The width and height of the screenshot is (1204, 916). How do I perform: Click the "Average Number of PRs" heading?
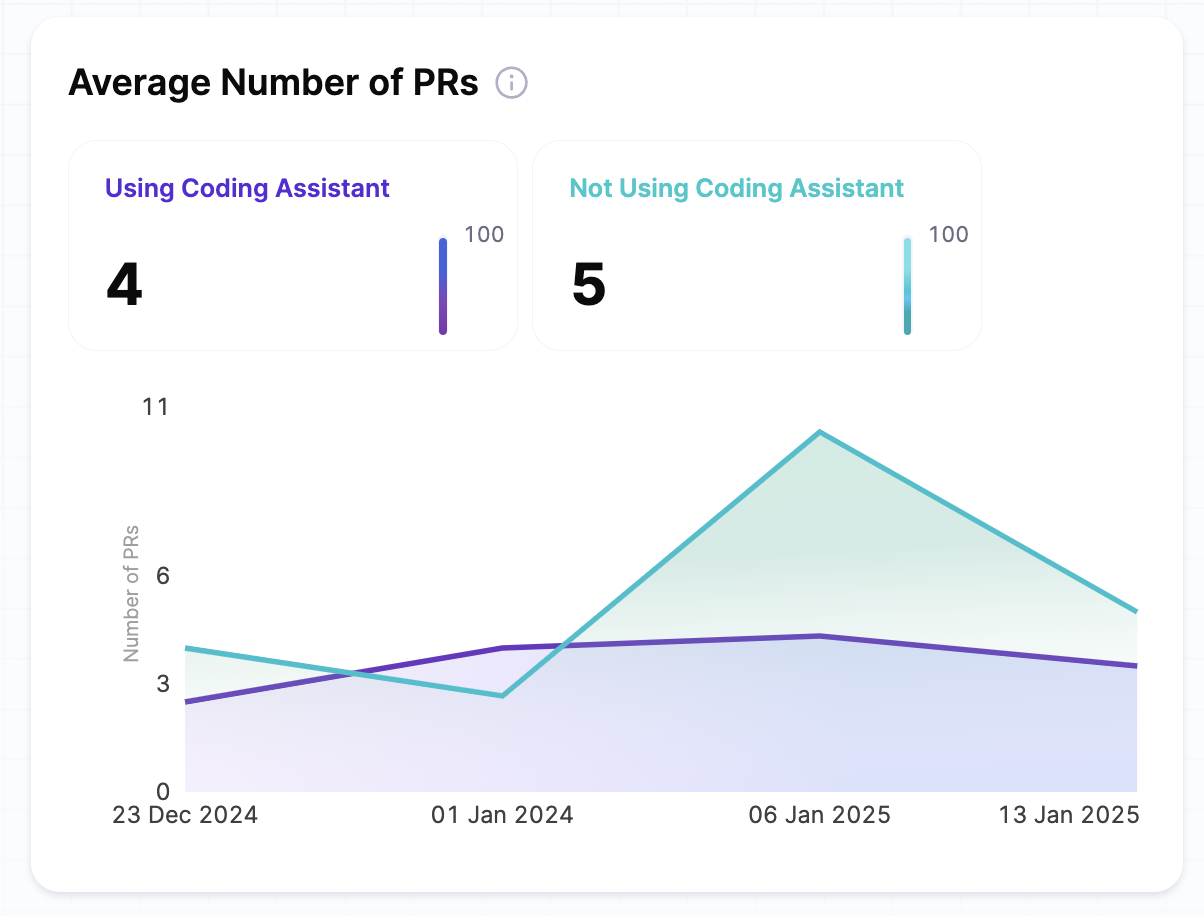point(273,83)
